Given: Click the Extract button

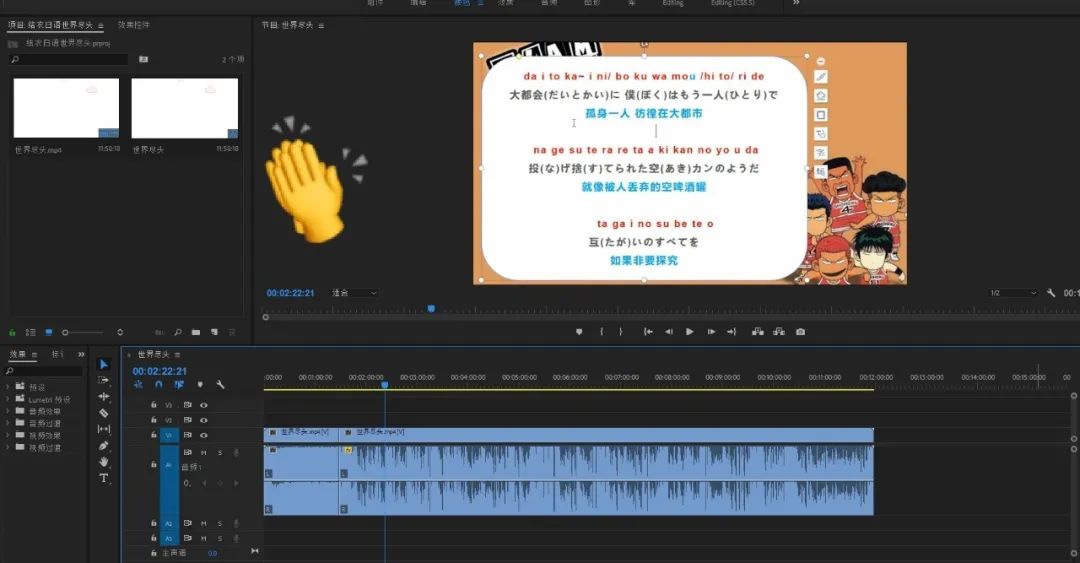Looking at the screenshot, I should 779,331.
